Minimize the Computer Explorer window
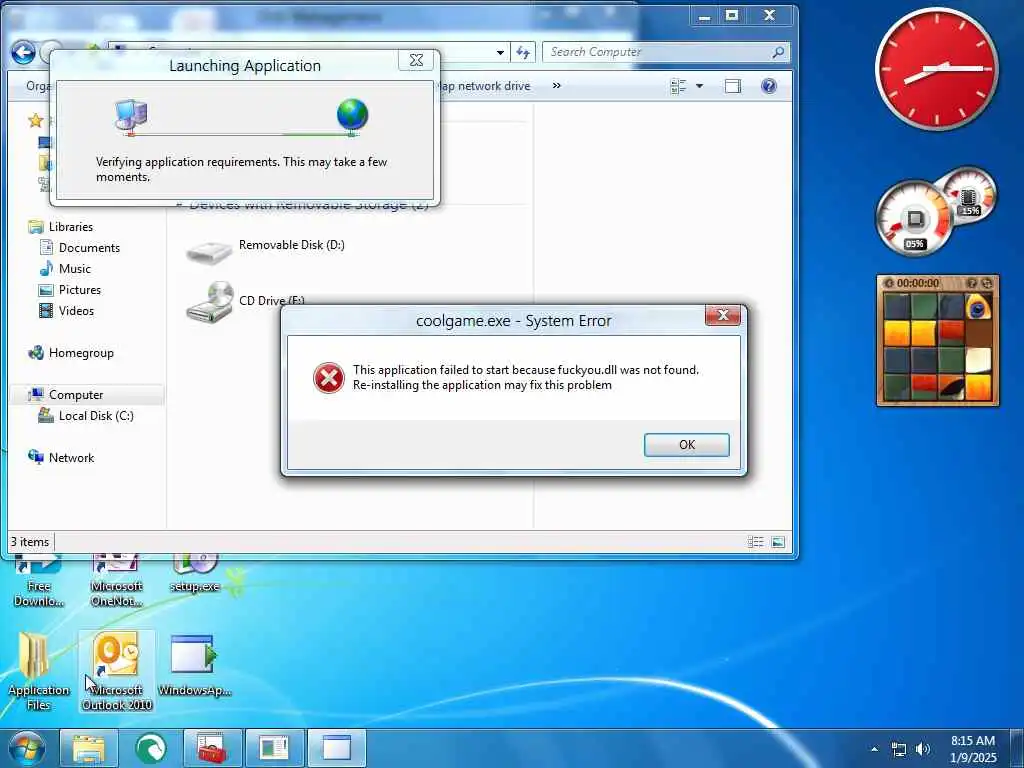1024x768 pixels. pos(704,16)
